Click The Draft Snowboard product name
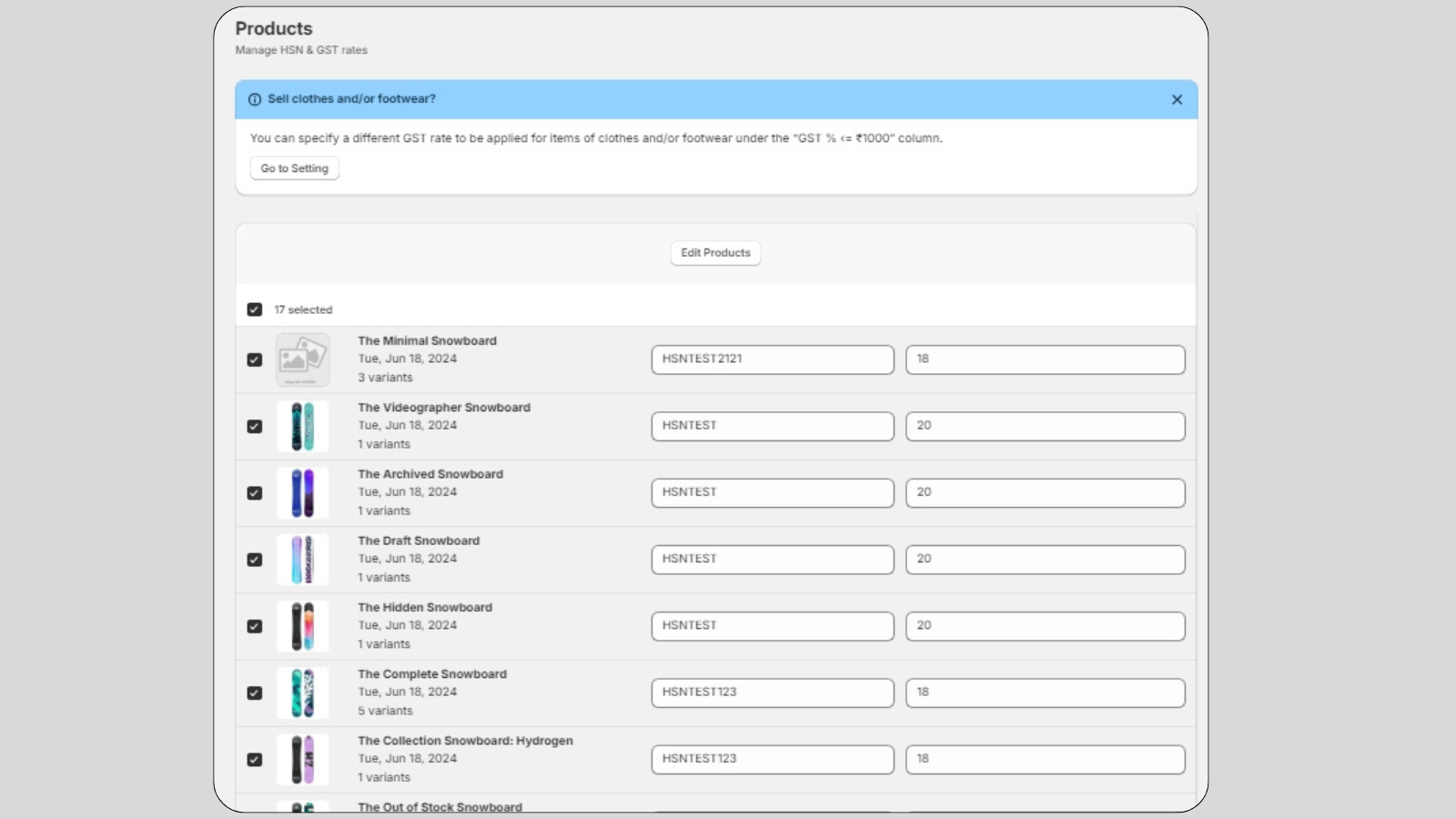 click(x=419, y=541)
